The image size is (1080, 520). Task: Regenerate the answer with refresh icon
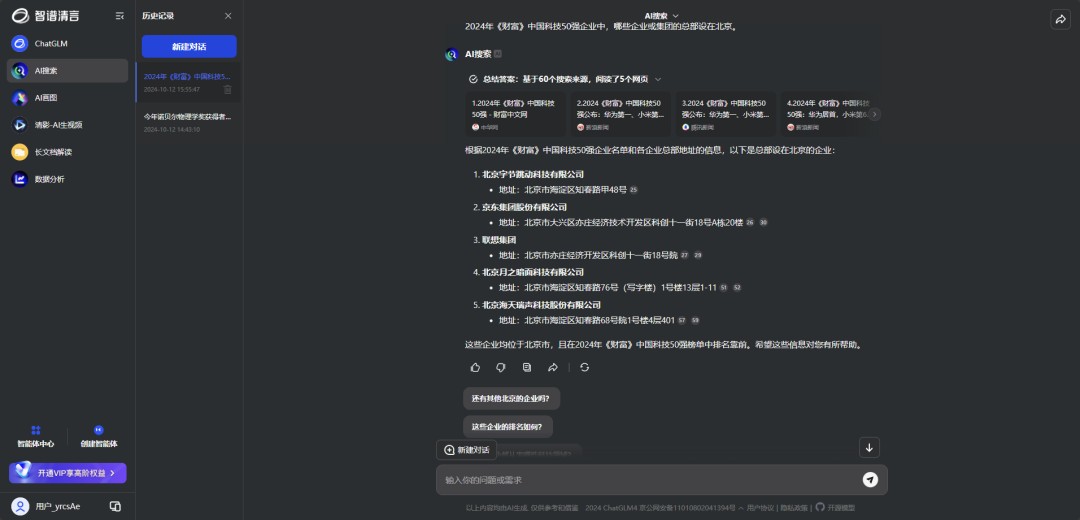(585, 368)
